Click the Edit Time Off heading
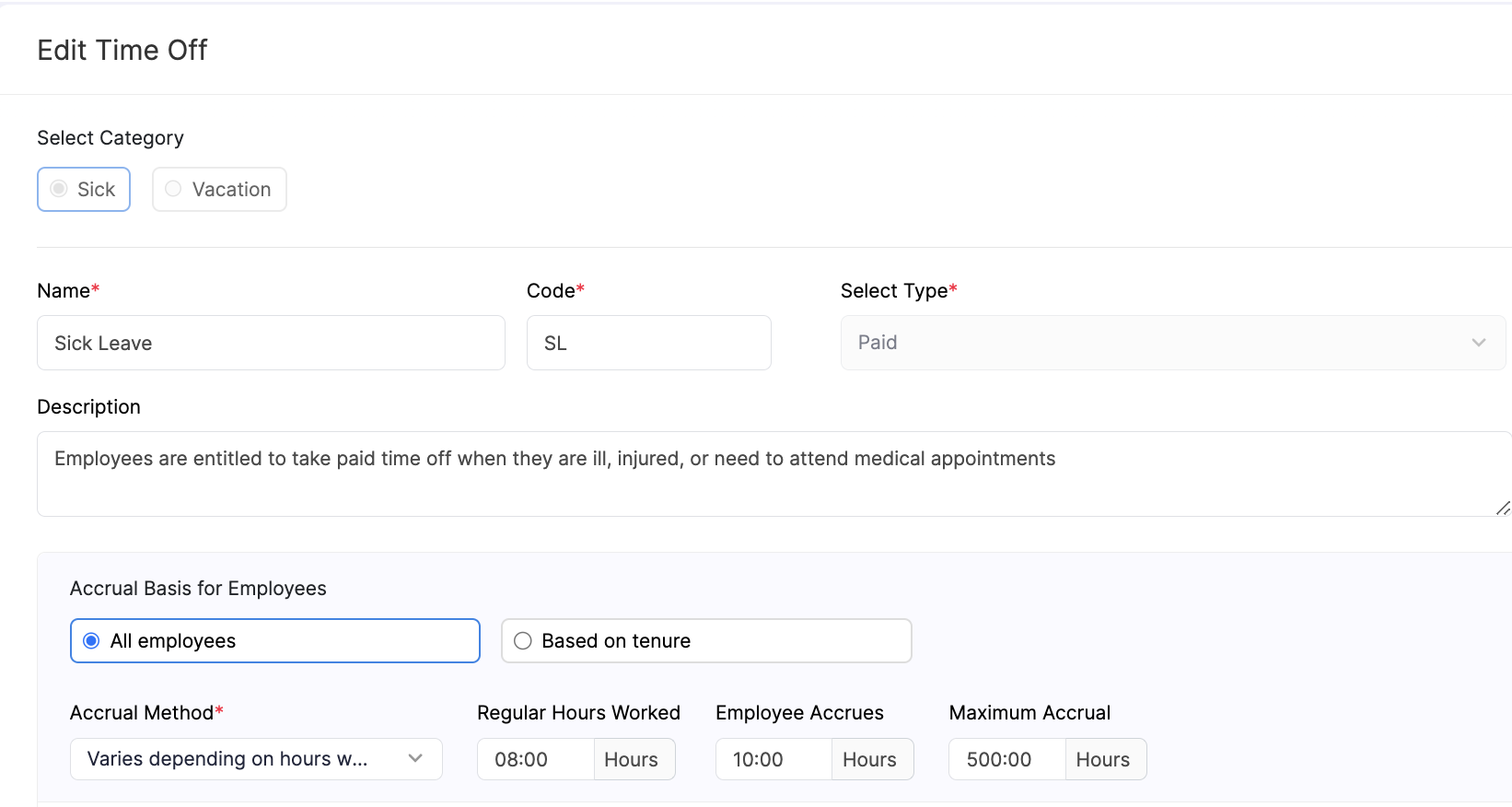Viewport: 1512px width, 807px height. click(122, 50)
